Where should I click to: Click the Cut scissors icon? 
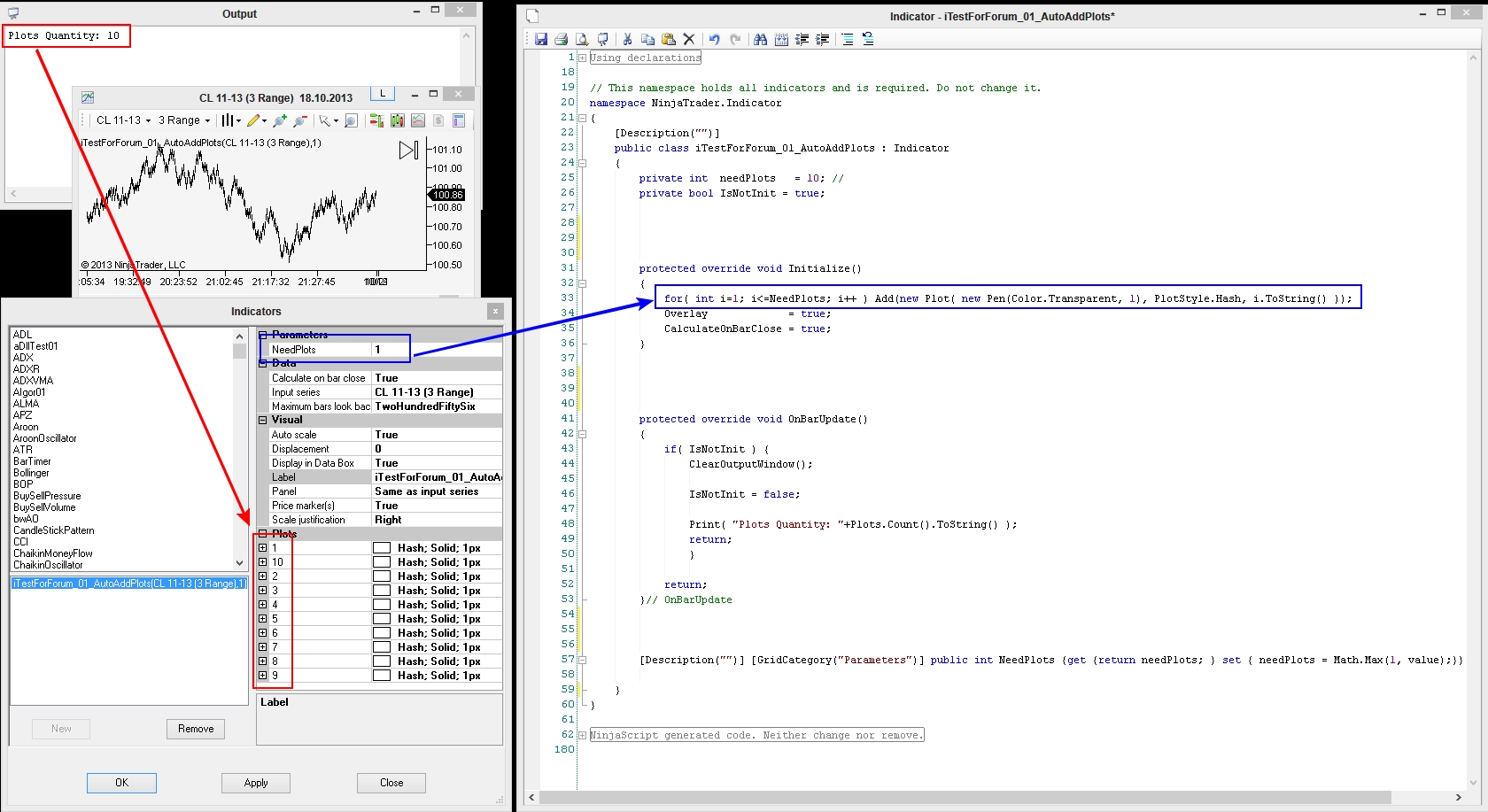pos(627,39)
